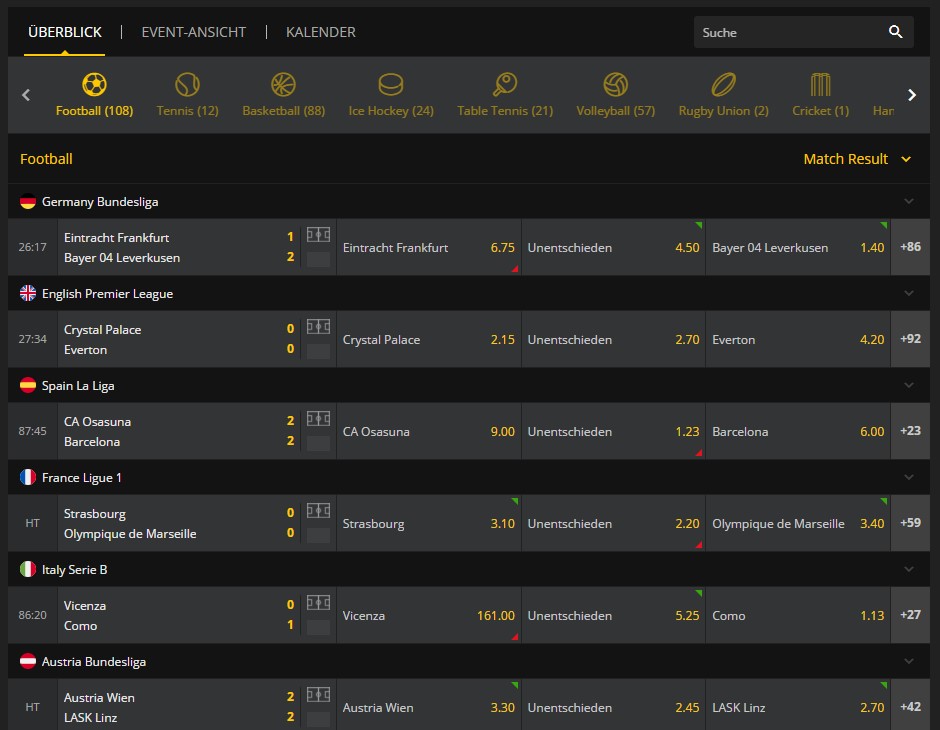This screenshot has width=940, height=730.
Task: Open pitch view for Eintracht Frankfurt match
Action: [x=318, y=234]
